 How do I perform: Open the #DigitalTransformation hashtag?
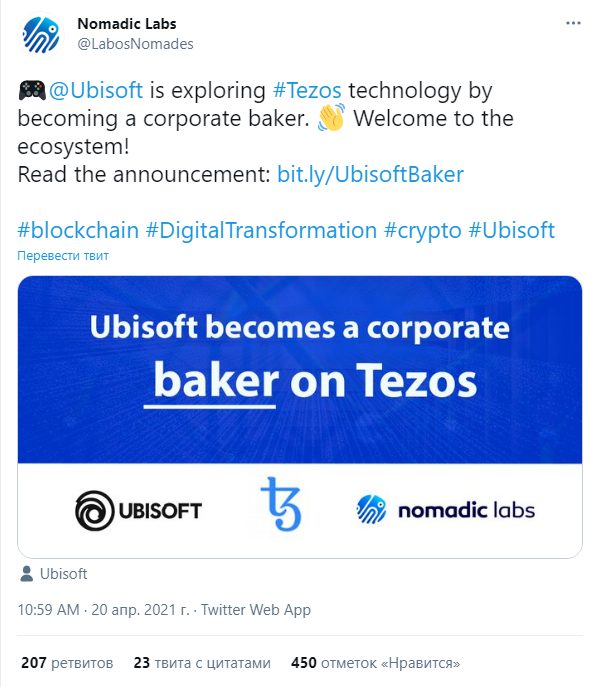coord(261,230)
